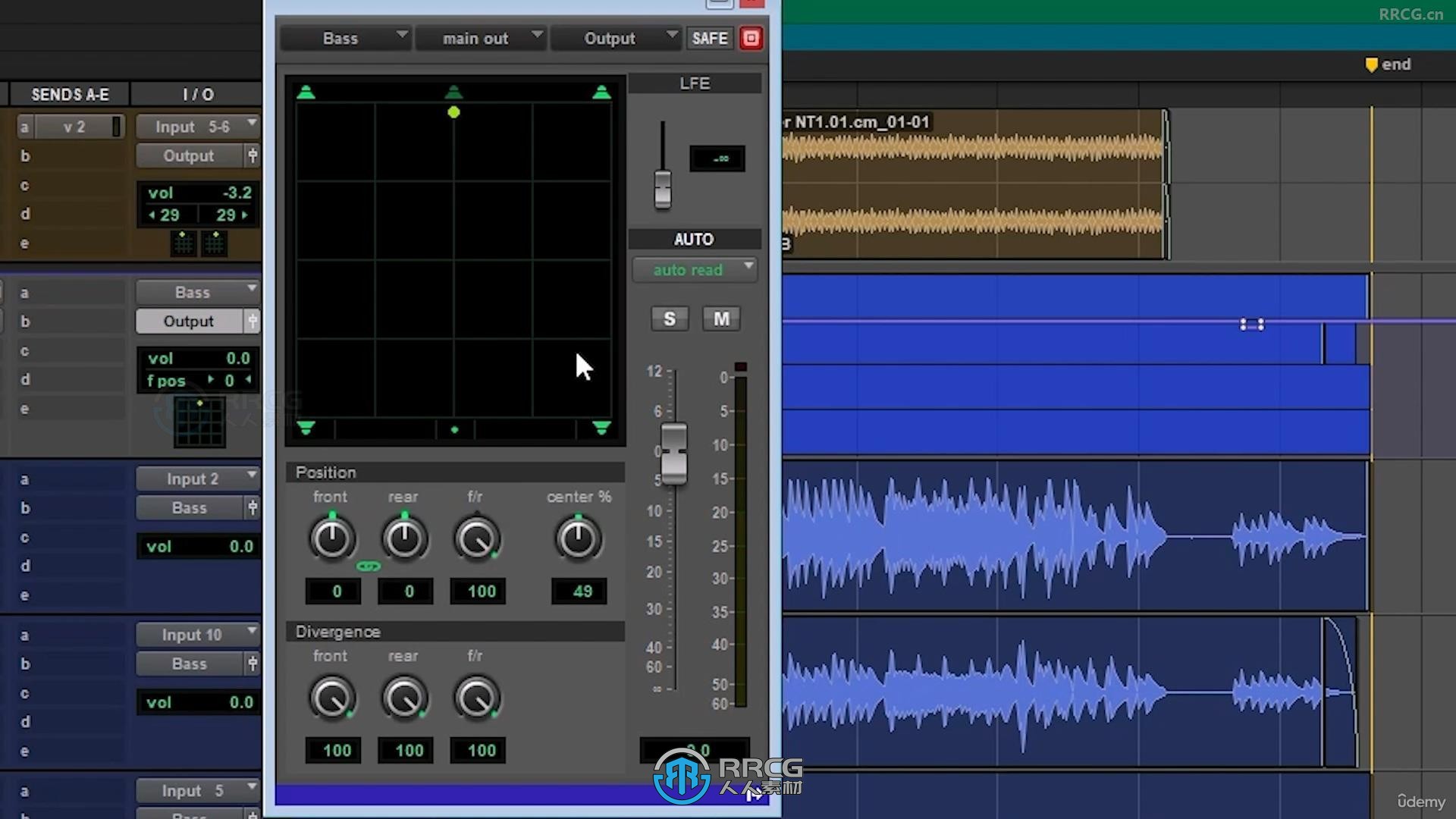Click the Divergence front value field
Screen dimensions: 1456x819
pos(333,751)
